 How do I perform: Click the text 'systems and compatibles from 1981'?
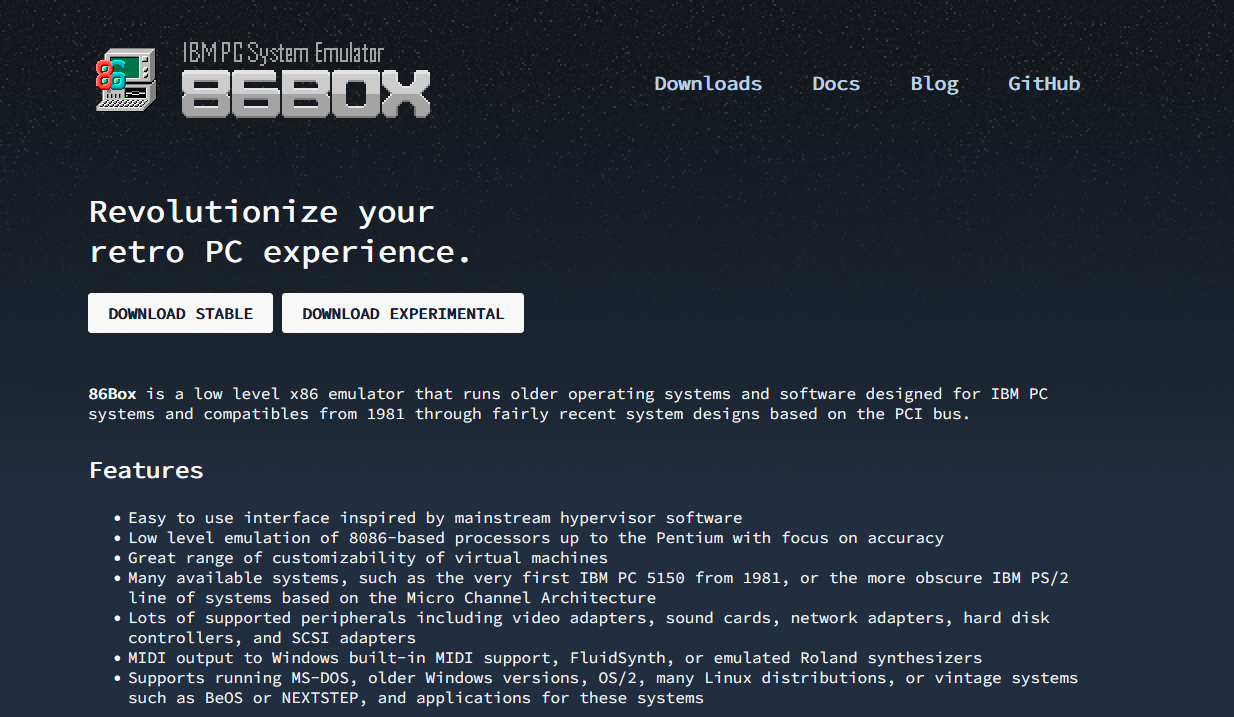pyautogui.click(x=247, y=414)
